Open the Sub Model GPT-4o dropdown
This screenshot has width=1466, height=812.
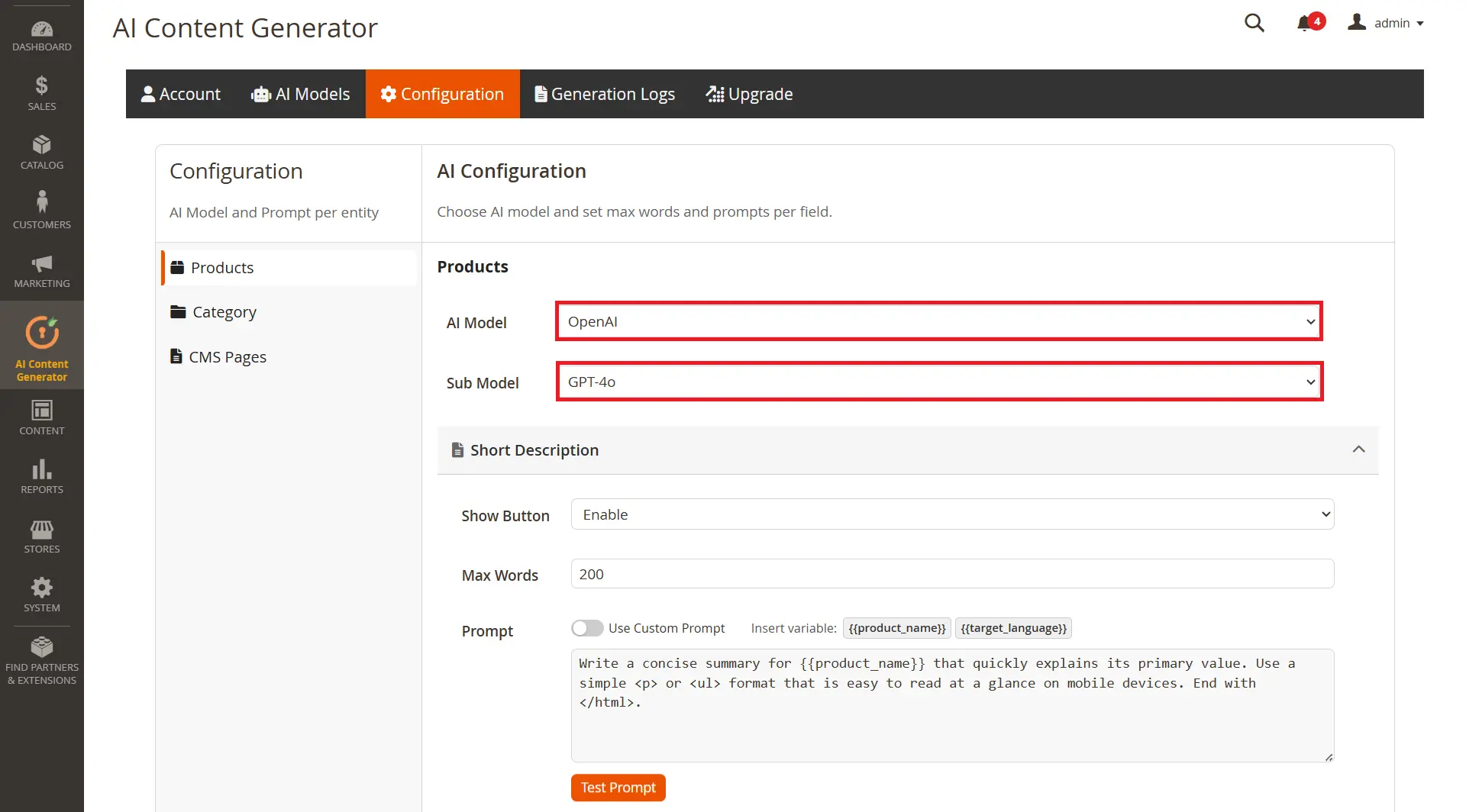pos(938,382)
